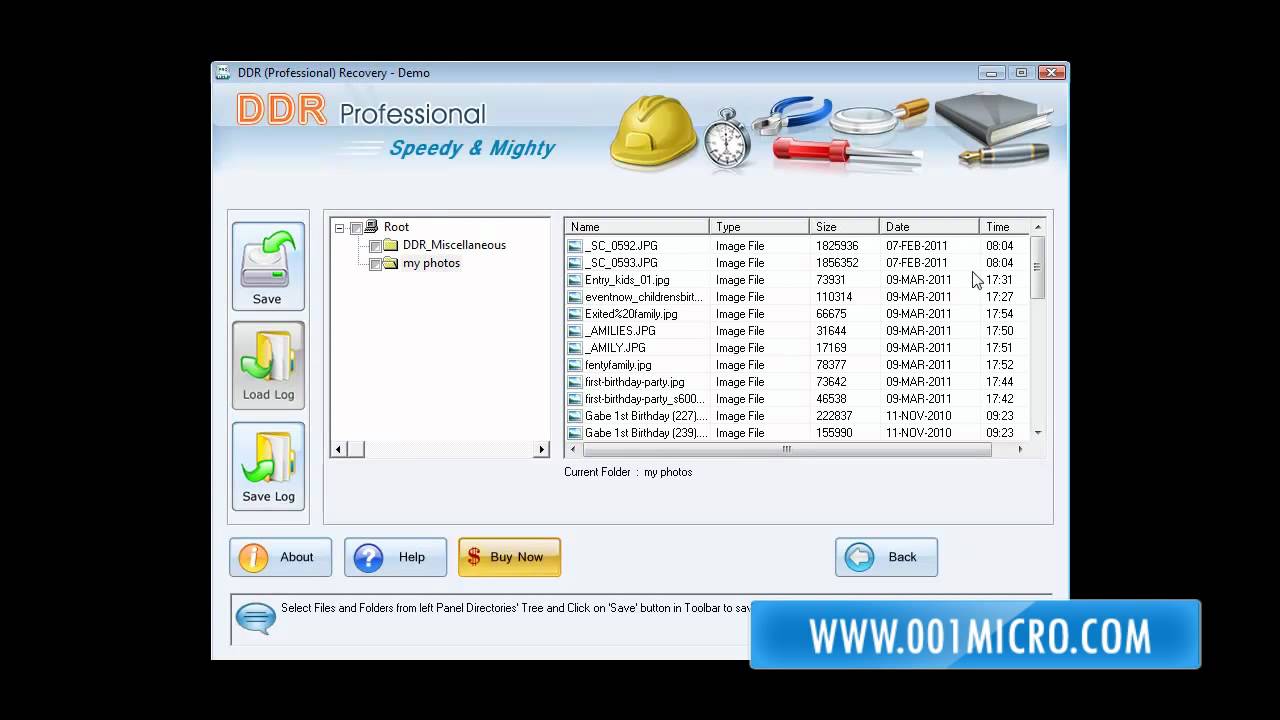The height and width of the screenshot is (720, 1280).
Task: Click time value 17:54
Action: point(999,314)
